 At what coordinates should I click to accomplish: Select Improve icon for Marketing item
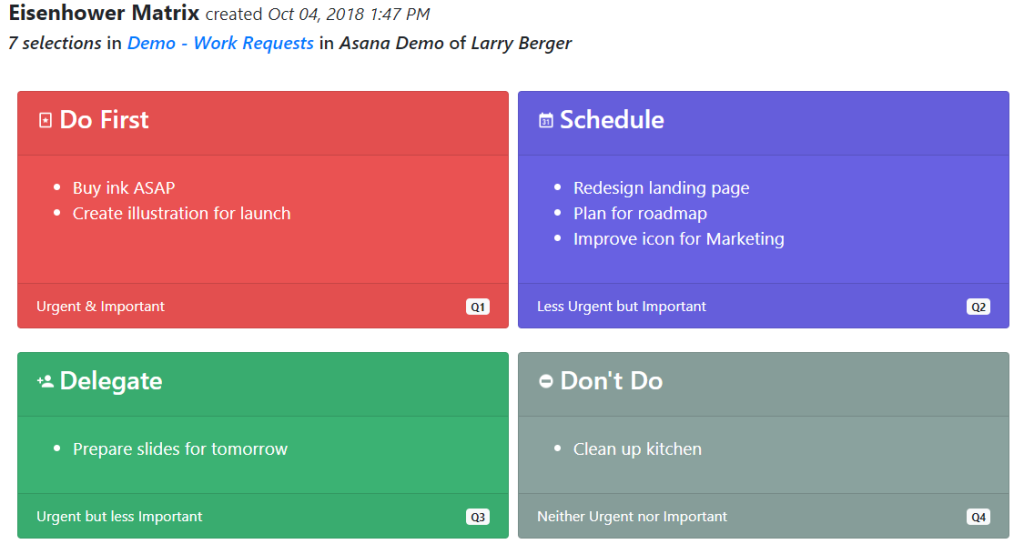(679, 239)
